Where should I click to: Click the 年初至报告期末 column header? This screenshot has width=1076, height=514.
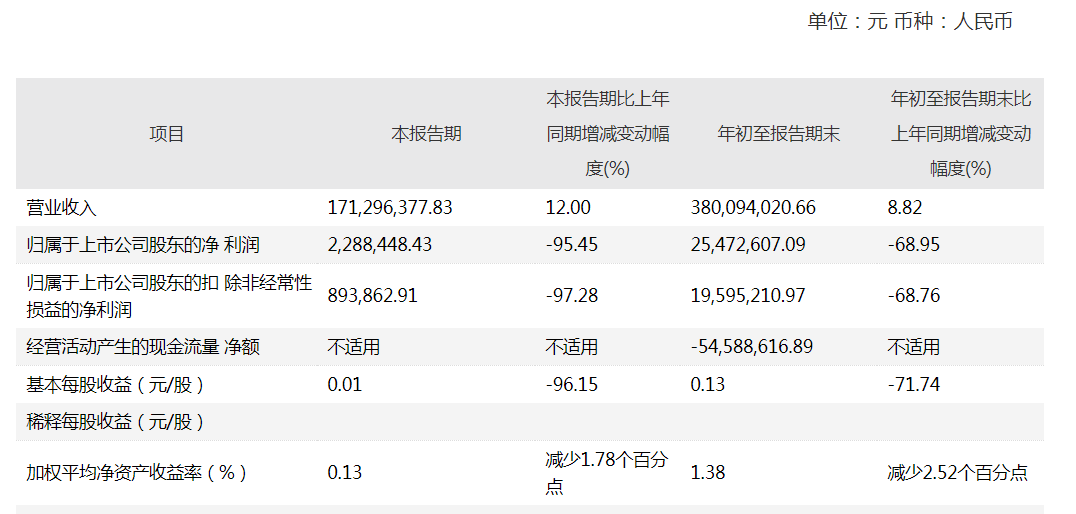778,134
